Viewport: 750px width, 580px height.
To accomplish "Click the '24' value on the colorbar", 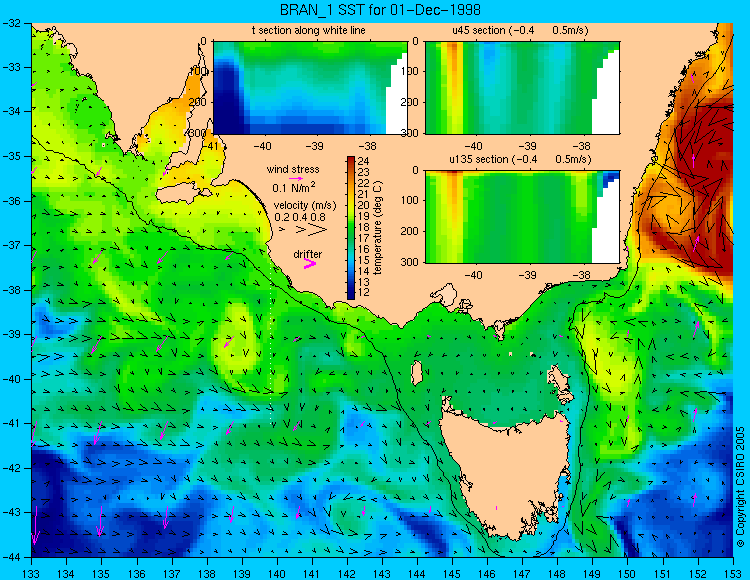I will click(364, 161).
